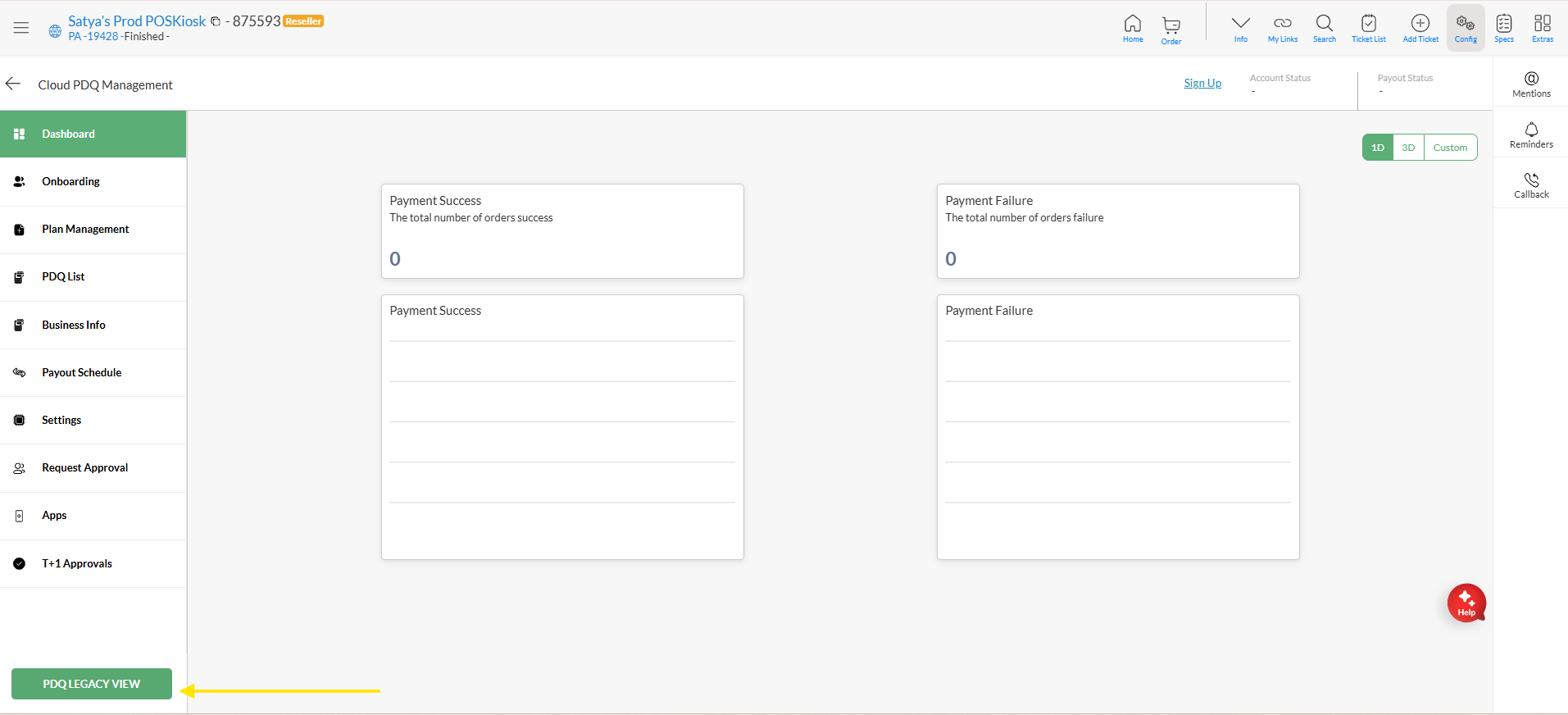This screenshot has width=1568, height=715.
Task: Choose the Custom date range option
Action: 1450,148
